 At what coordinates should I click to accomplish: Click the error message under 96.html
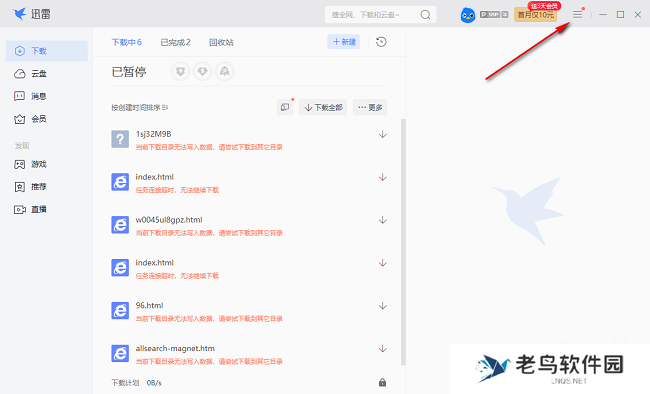[x=209, y=319]
